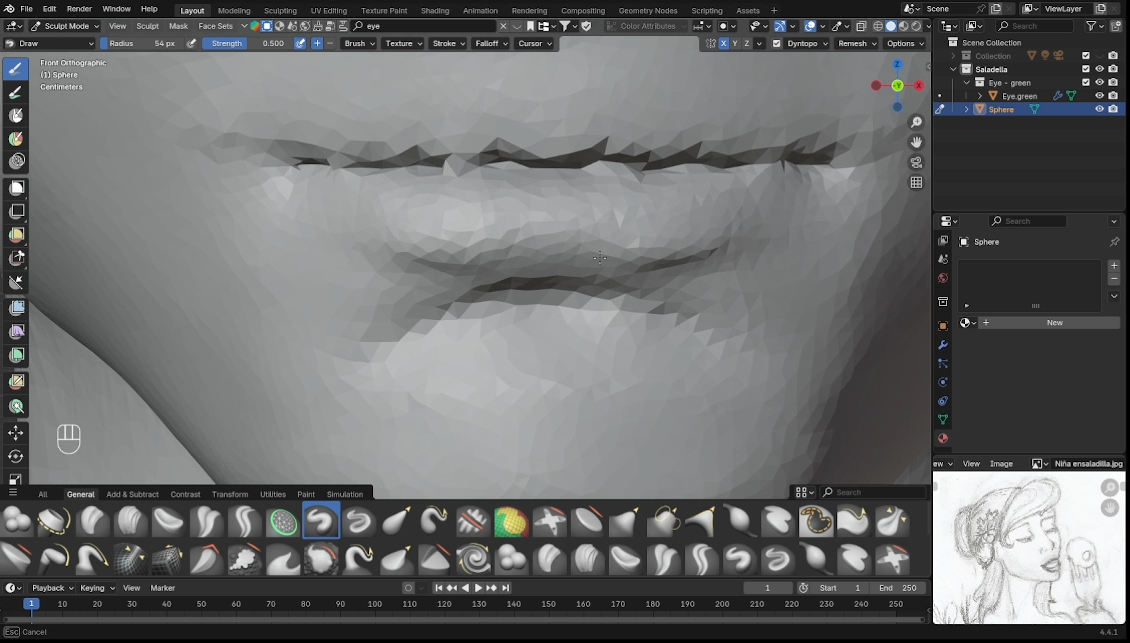Select the Move tool in left toolbar
The image size is (1130, 643).
tap(16, 433)
